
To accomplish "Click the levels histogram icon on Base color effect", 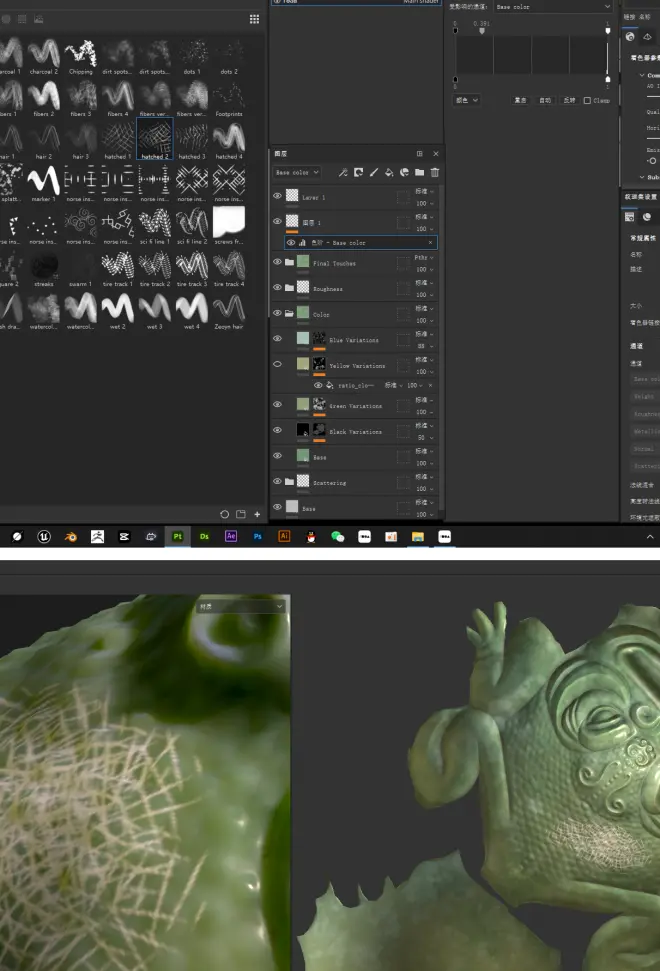I will point(303,243).
